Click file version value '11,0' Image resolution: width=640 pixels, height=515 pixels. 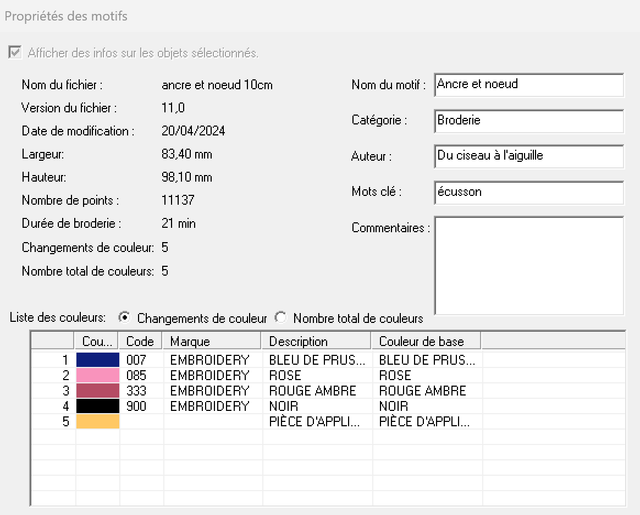pos(173,108)
